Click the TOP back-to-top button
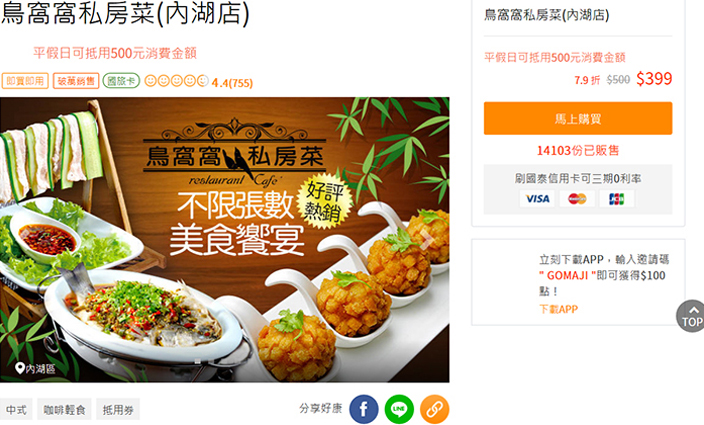The image size is (704, 425). (x=691, y=316)
